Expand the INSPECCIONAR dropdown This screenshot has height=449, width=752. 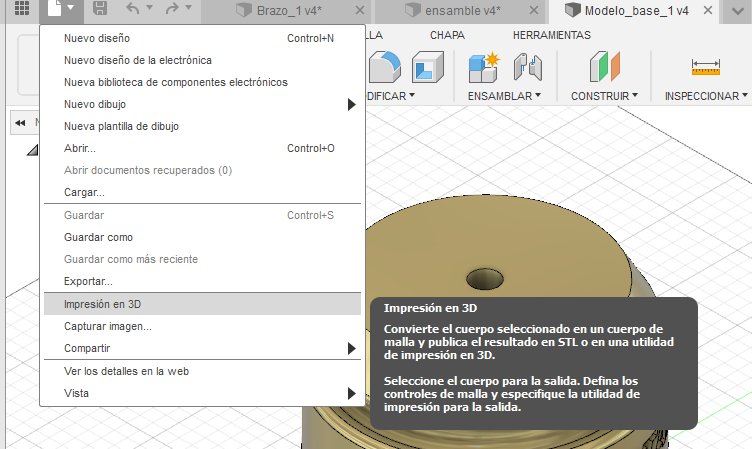[x=706, y=96]
